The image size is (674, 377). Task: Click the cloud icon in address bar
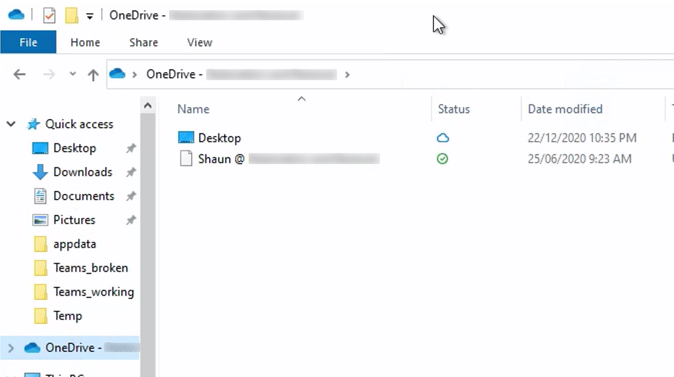tap(117, 74)
